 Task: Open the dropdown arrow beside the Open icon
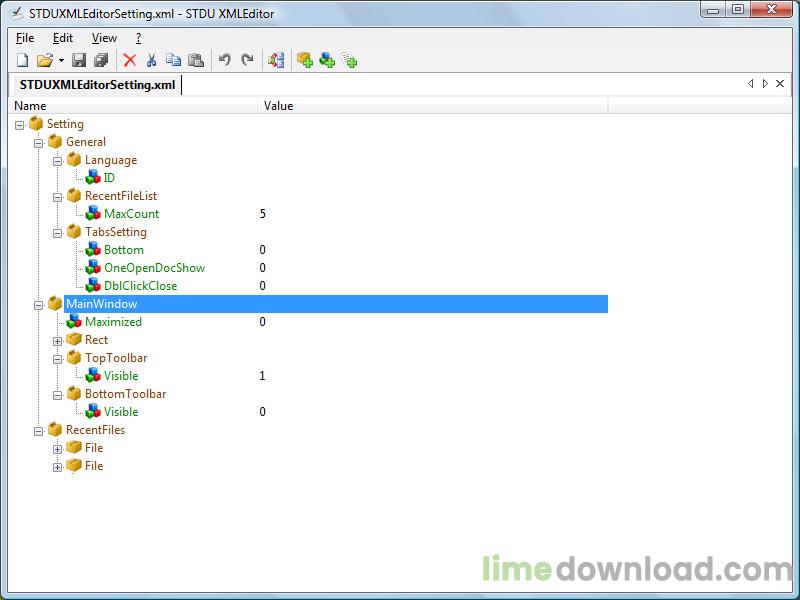click(62, 60)
